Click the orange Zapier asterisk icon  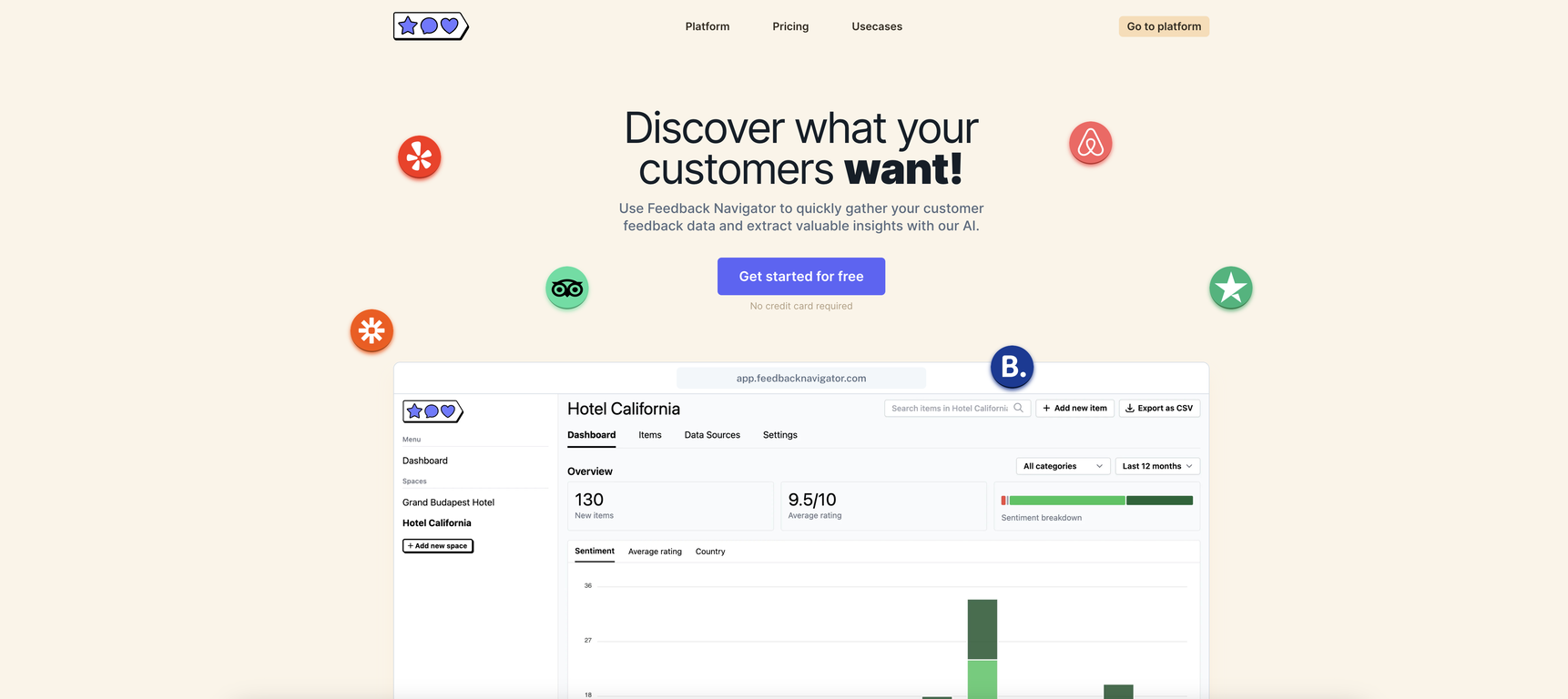point(372,330)
